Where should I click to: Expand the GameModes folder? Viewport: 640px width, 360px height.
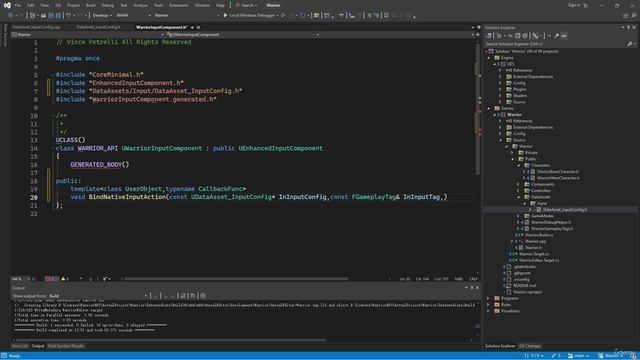pyautogui.click(x=518, y=216)
